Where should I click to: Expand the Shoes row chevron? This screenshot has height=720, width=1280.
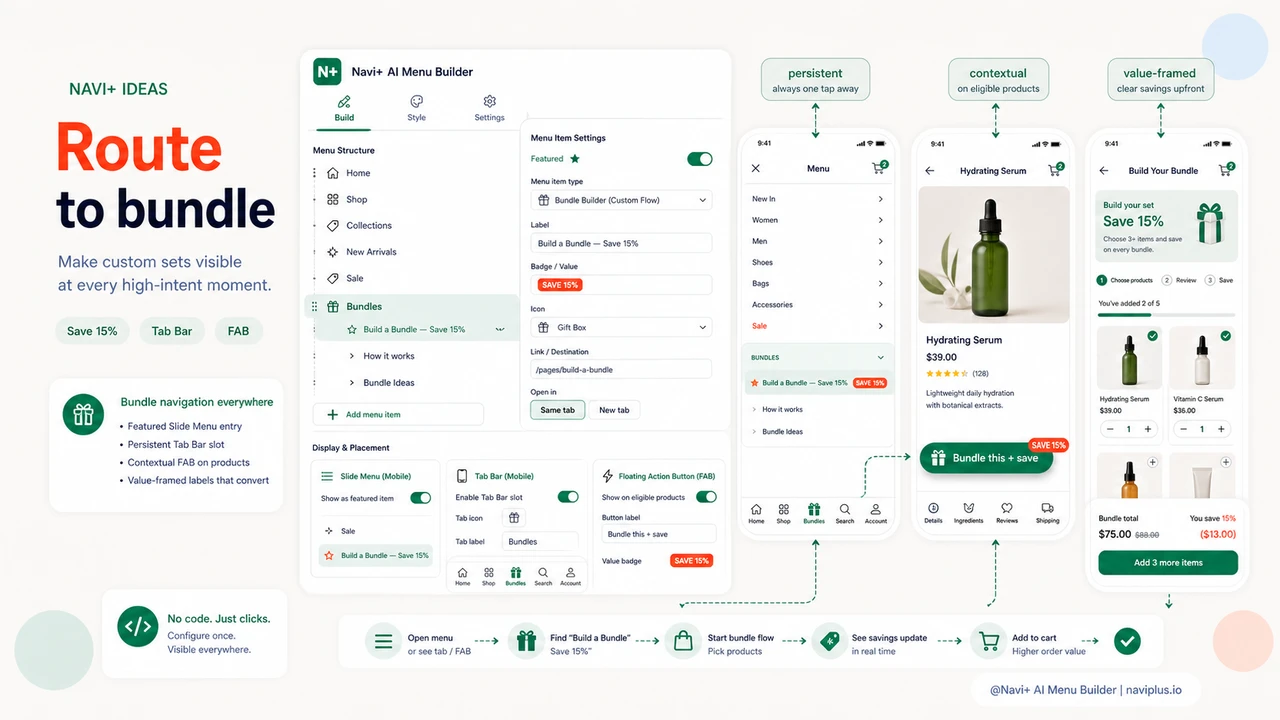(880, 262)
